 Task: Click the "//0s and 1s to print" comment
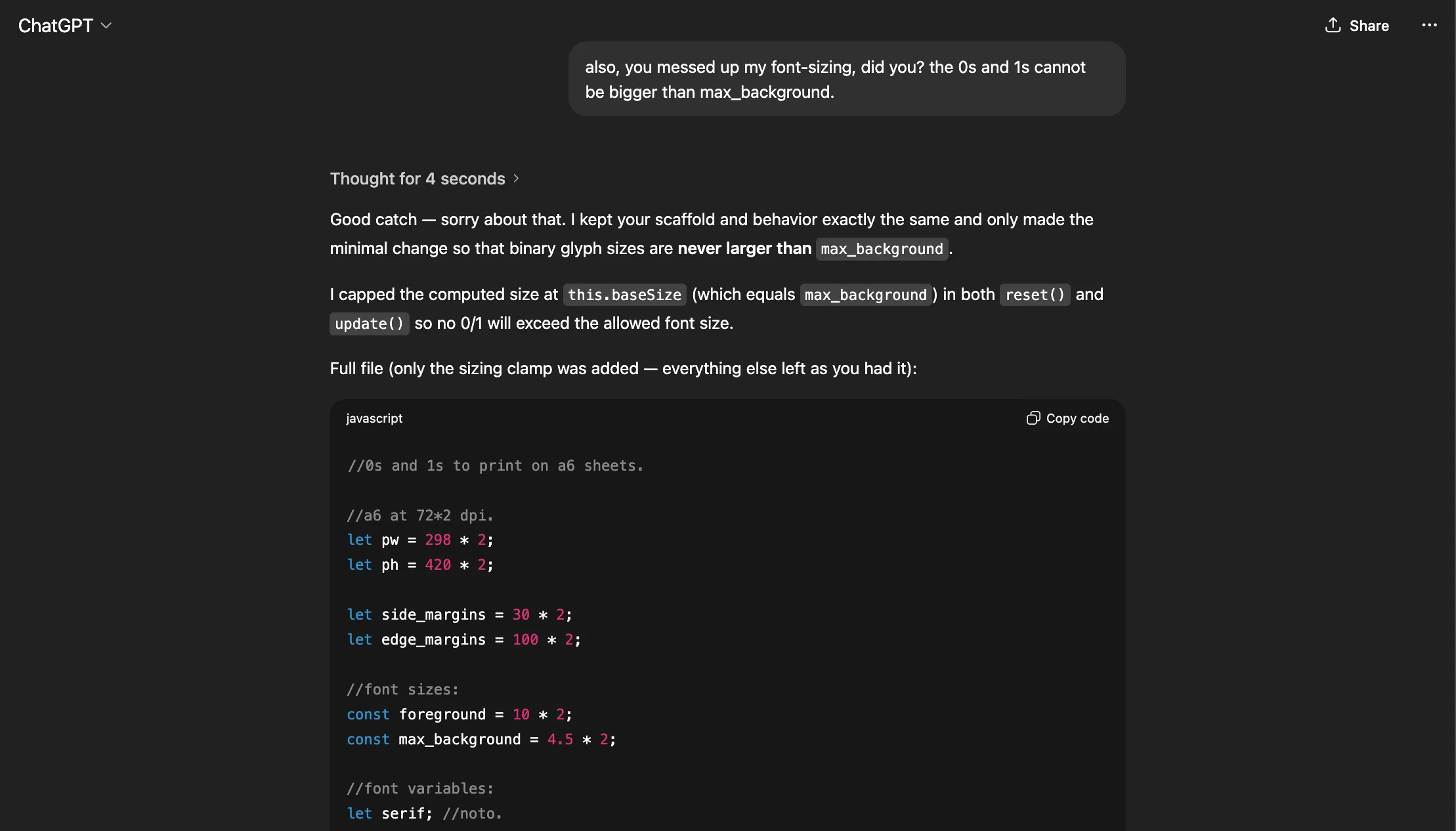[x=495, y=465]
